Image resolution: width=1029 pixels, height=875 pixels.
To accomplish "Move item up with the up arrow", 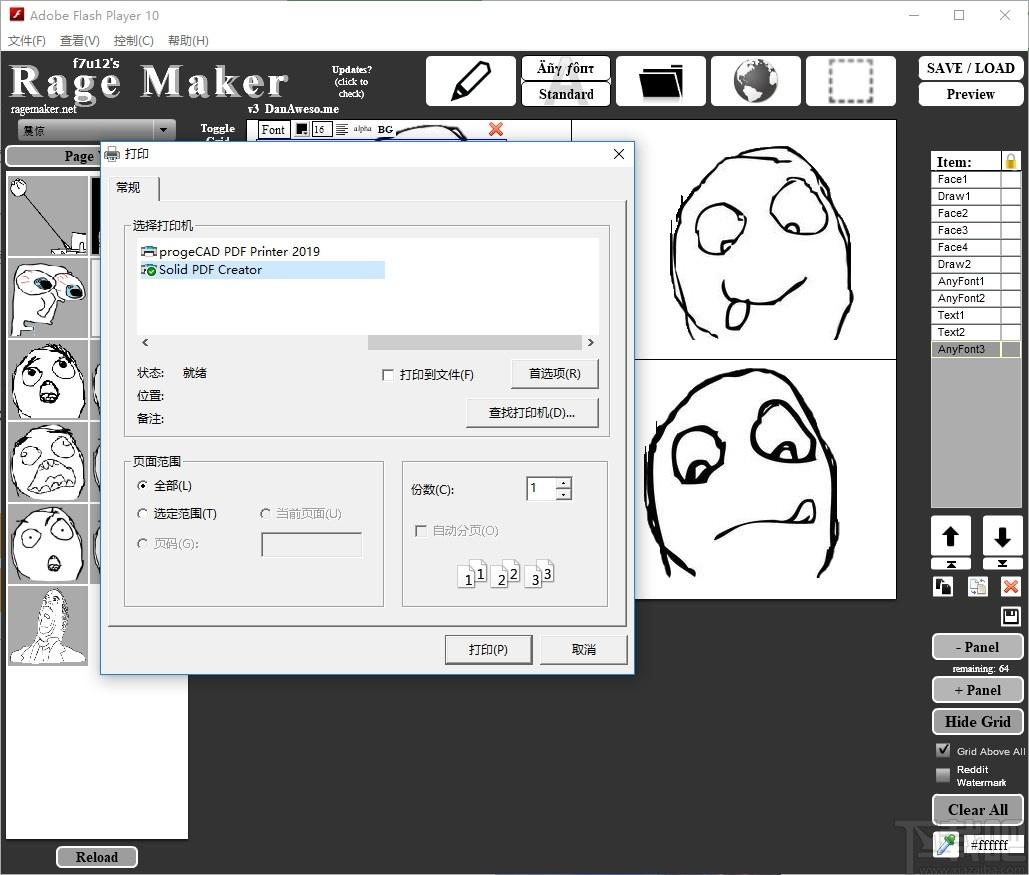I will [x=950, y=536].
